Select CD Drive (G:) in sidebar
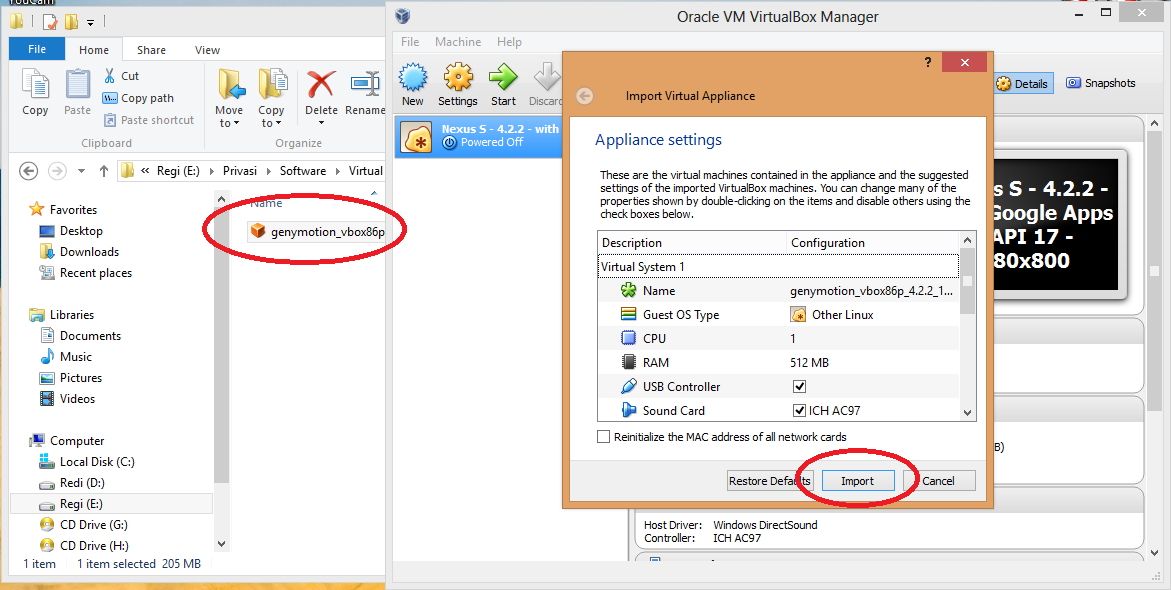1171x590 pixels. click(x=84, y=524)
